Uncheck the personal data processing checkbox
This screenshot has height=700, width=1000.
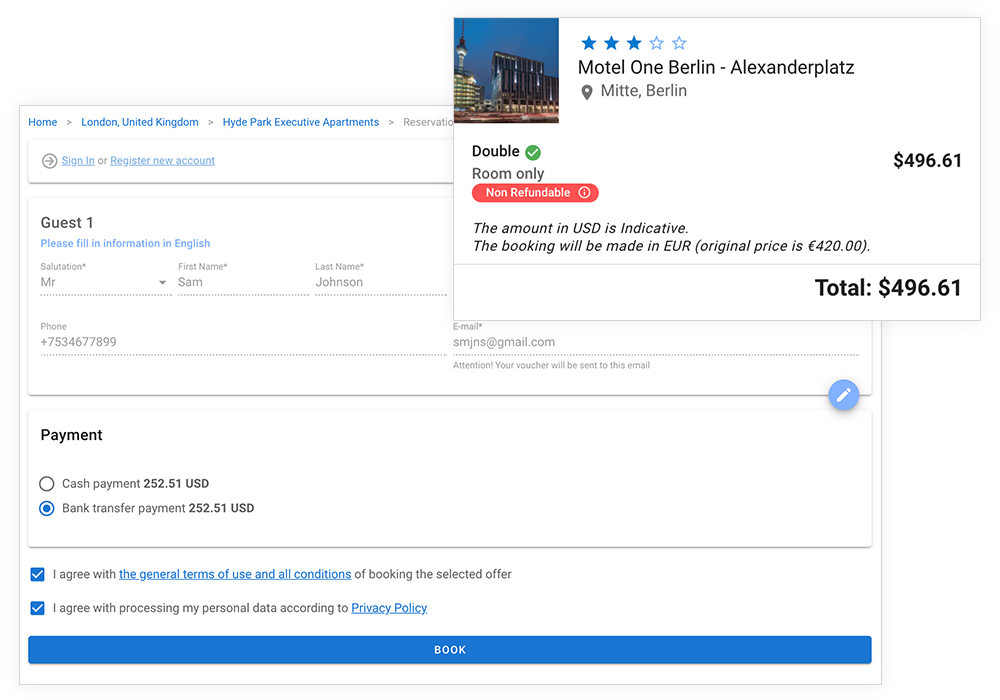[x=37, y=608]
